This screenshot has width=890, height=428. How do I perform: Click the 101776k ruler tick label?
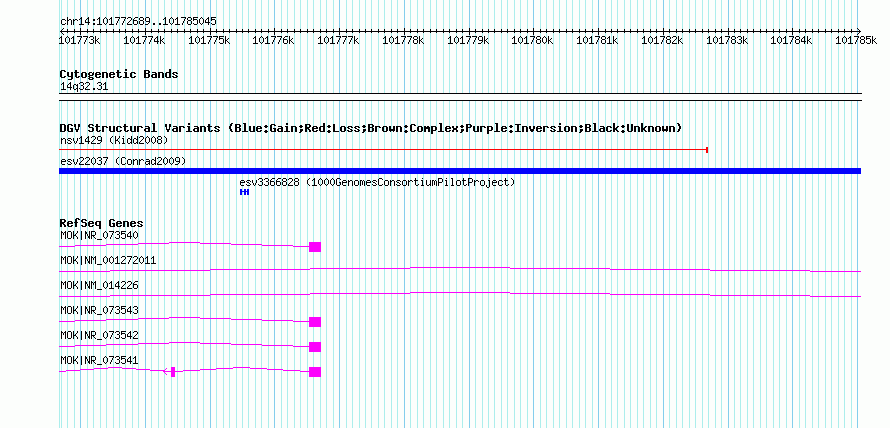(x=274, y=40)
